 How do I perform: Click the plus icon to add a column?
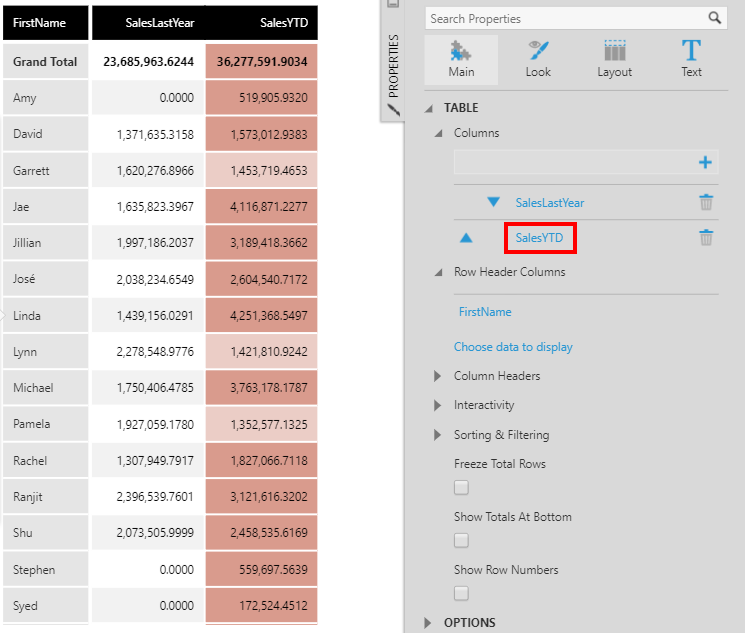(x=705, y=163)
